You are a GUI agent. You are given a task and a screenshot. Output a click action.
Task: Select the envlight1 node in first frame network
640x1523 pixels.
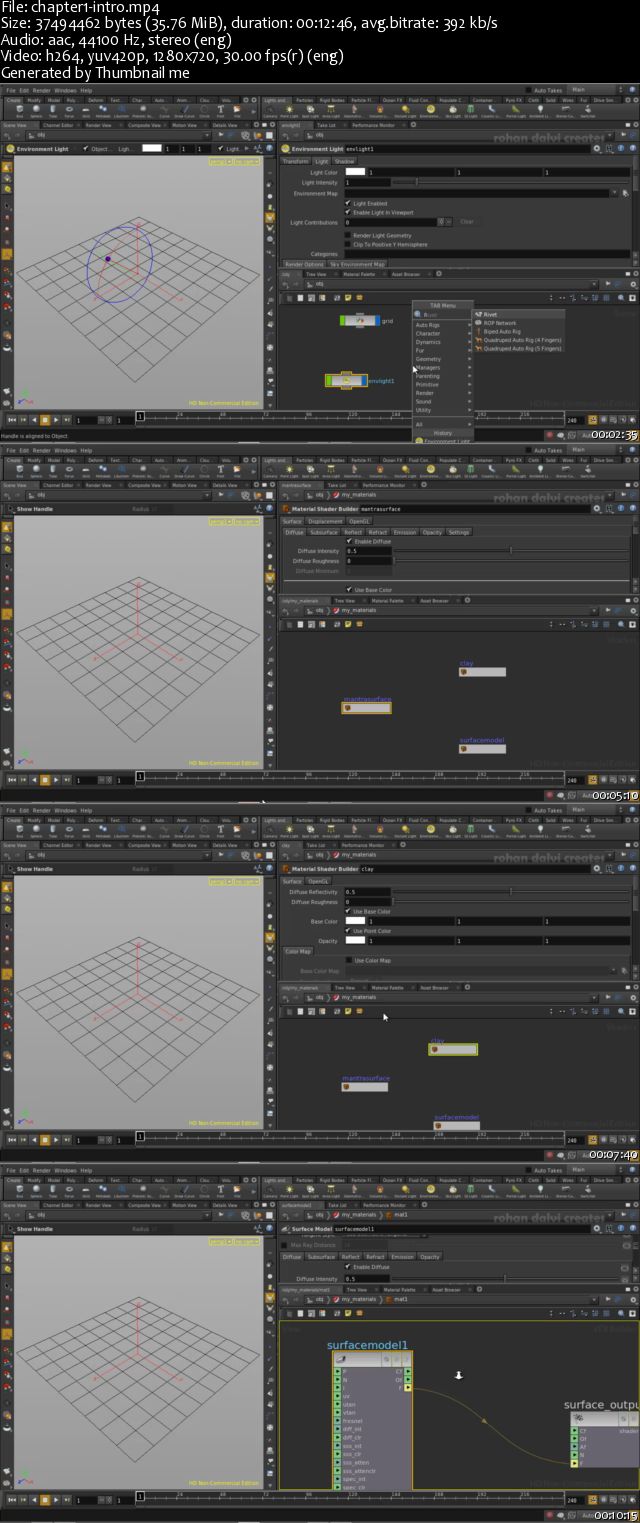(346, 381)
